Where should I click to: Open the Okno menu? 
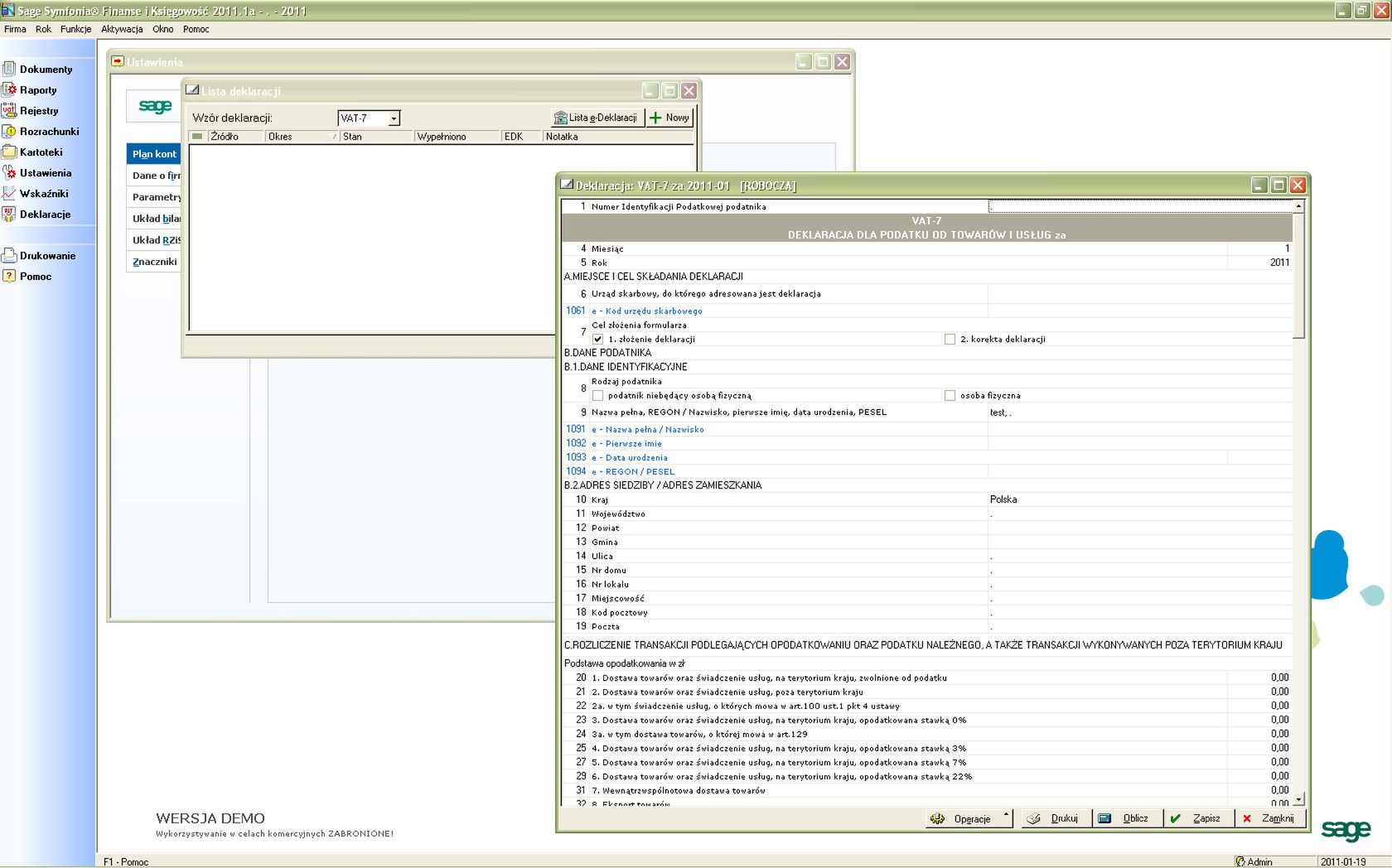click(x=162, y=29)
